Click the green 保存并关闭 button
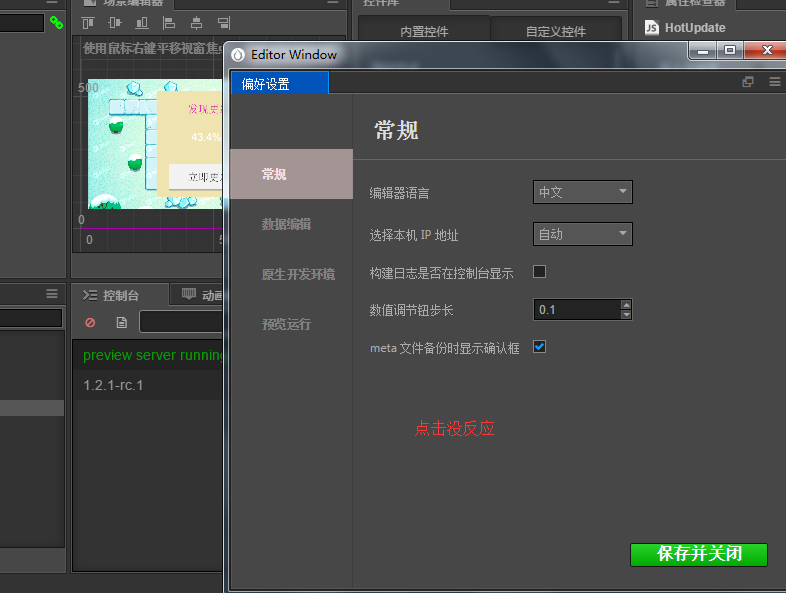 pos(699,554)
